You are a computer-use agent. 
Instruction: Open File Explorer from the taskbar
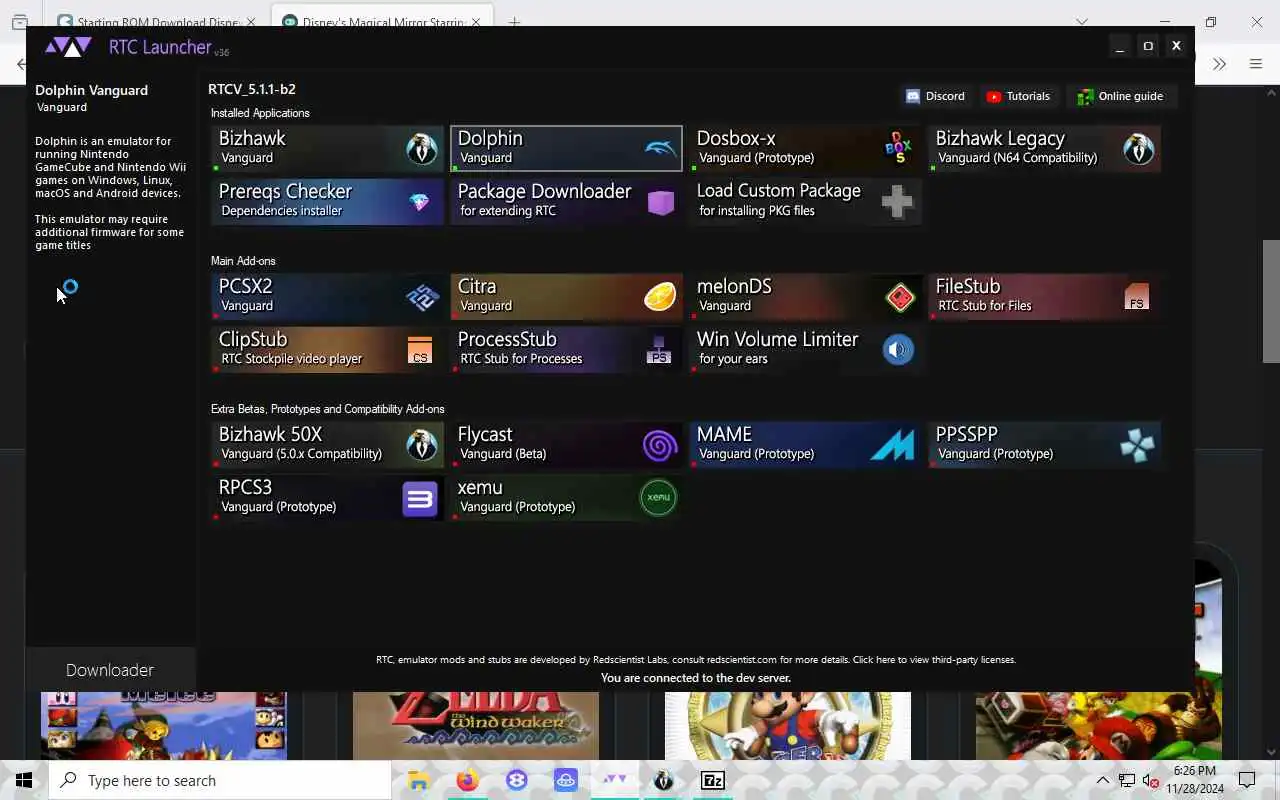coord(419,780)
